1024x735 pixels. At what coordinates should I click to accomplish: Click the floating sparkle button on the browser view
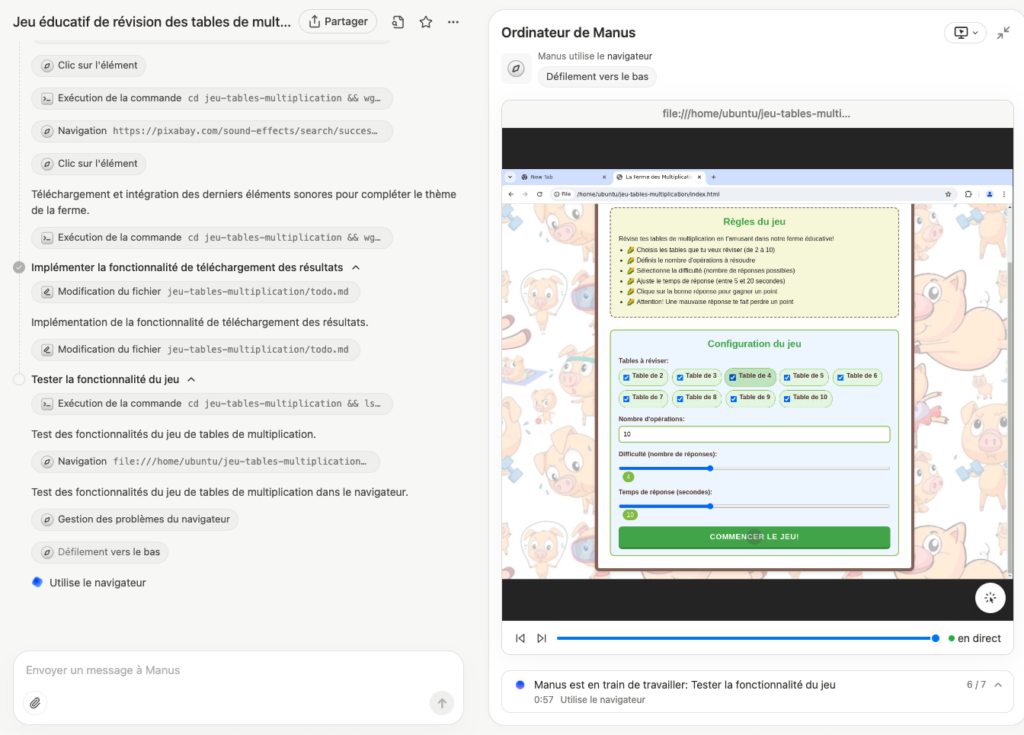[990, 598]
